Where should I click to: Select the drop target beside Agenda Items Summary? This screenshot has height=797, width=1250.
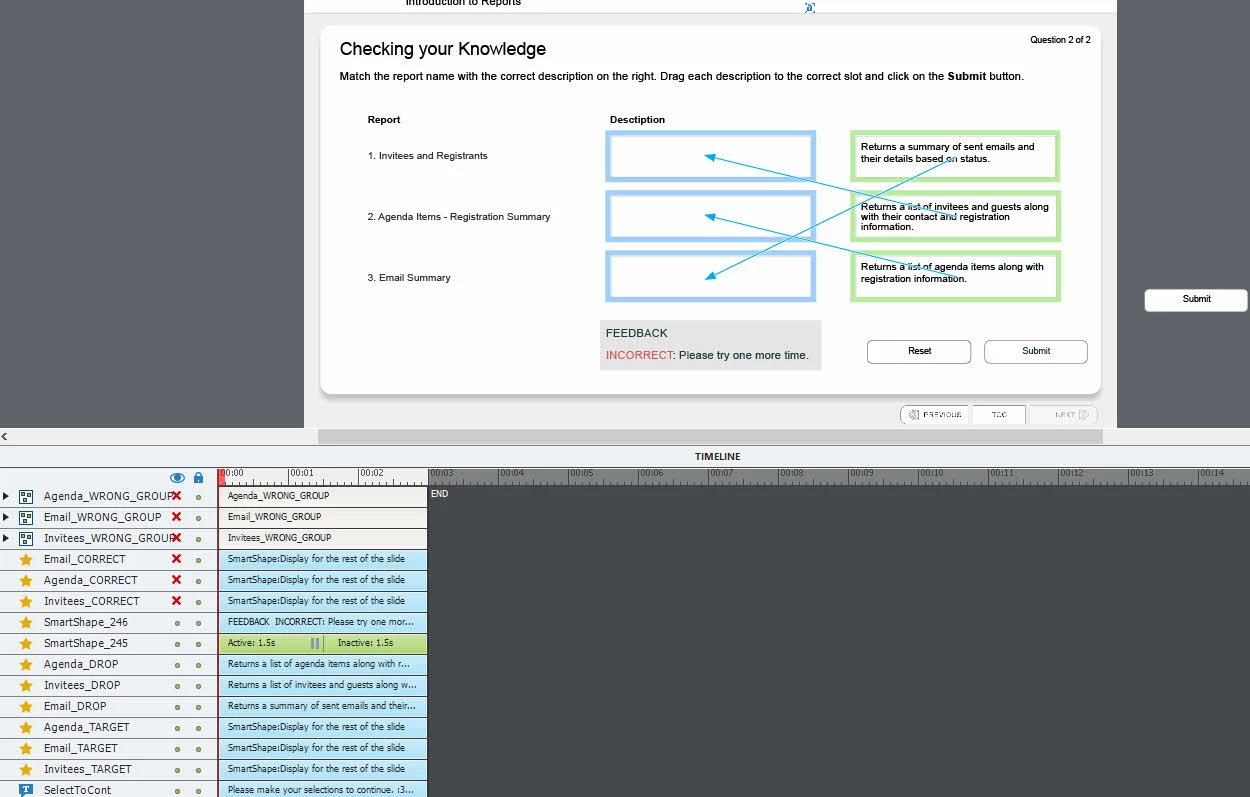click(x=710, y=216)
